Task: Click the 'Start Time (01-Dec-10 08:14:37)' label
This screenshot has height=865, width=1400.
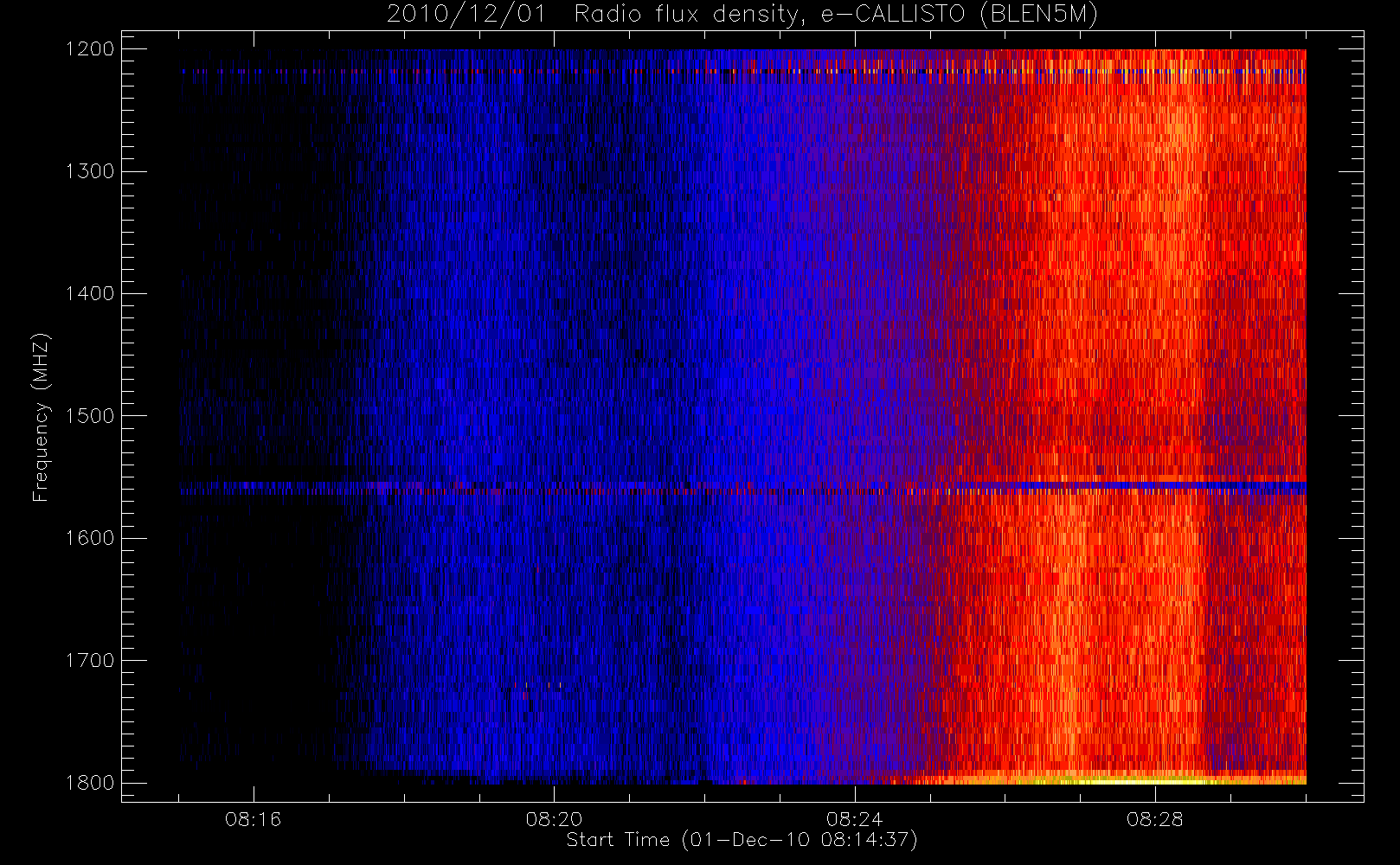Action: tap(742, 840)
